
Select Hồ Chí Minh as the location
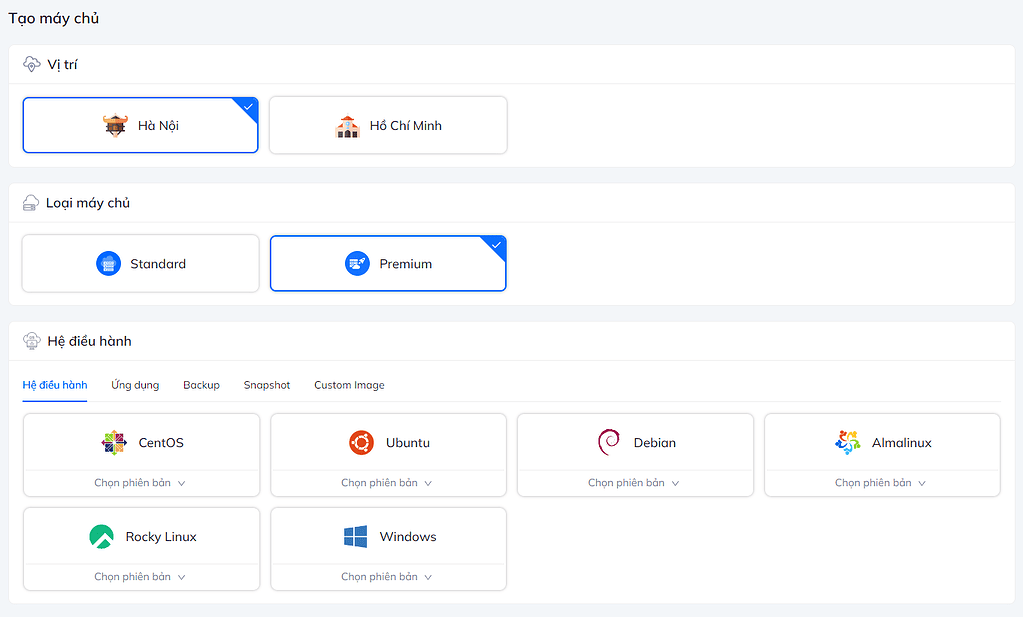click(387, 125)
